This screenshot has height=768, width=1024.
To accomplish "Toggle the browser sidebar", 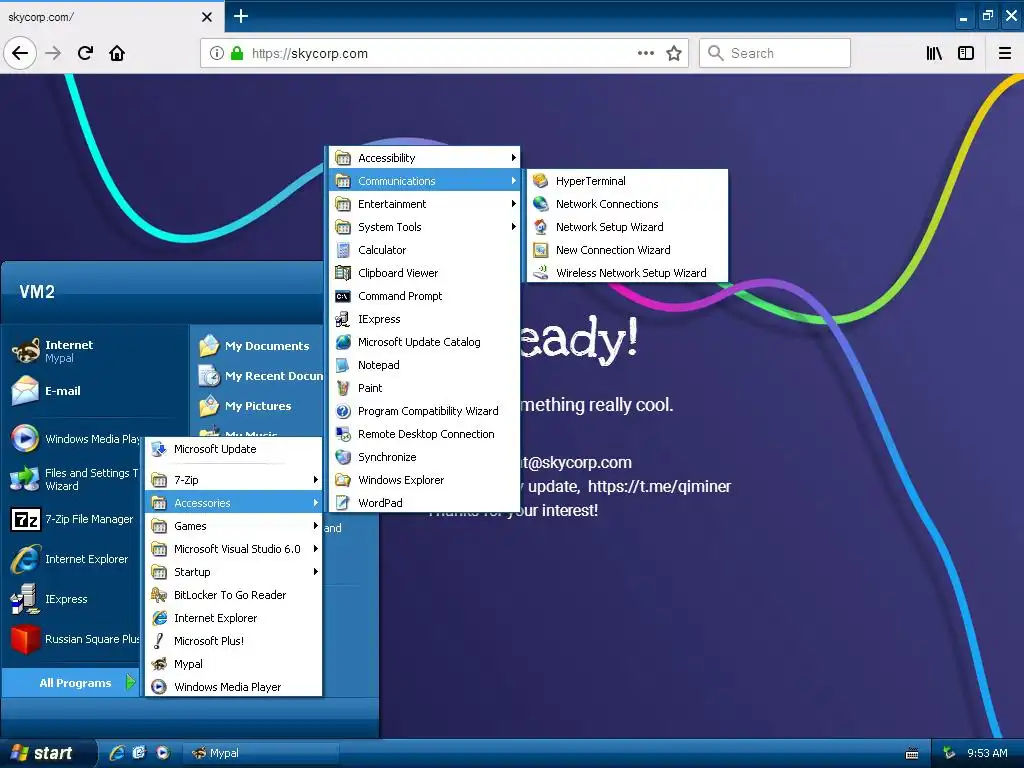I will pyautogui.click(x=966, y=53).
